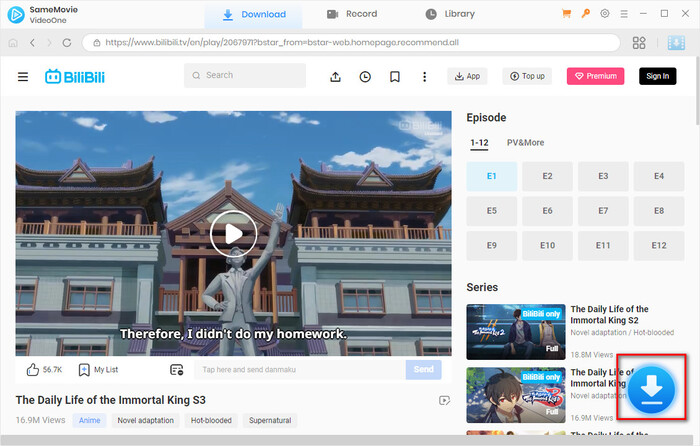Select episode E8
Viewport: 700px width, 446px height.
(659, 211)
